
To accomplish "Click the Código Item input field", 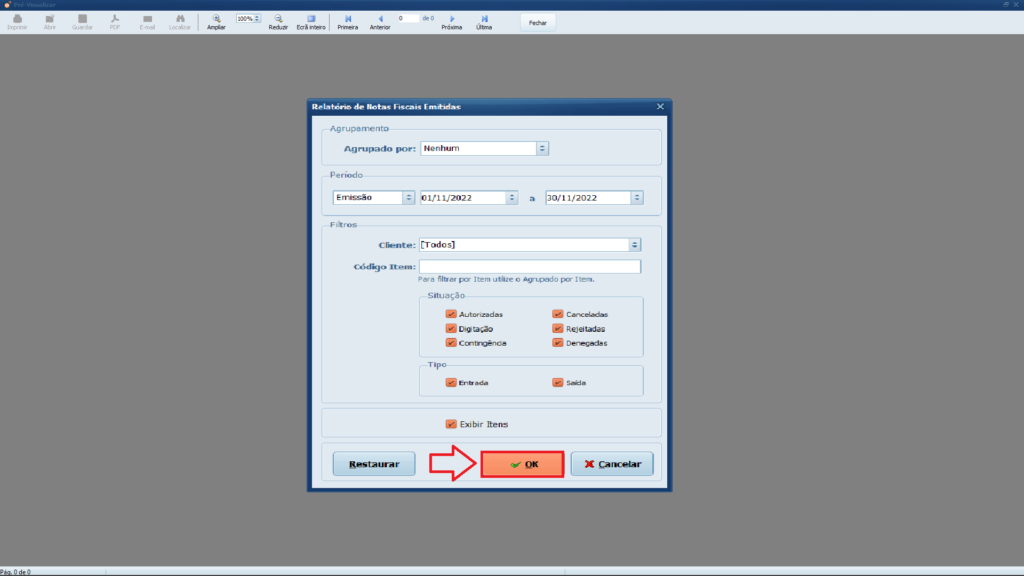I will click(529, 267).
